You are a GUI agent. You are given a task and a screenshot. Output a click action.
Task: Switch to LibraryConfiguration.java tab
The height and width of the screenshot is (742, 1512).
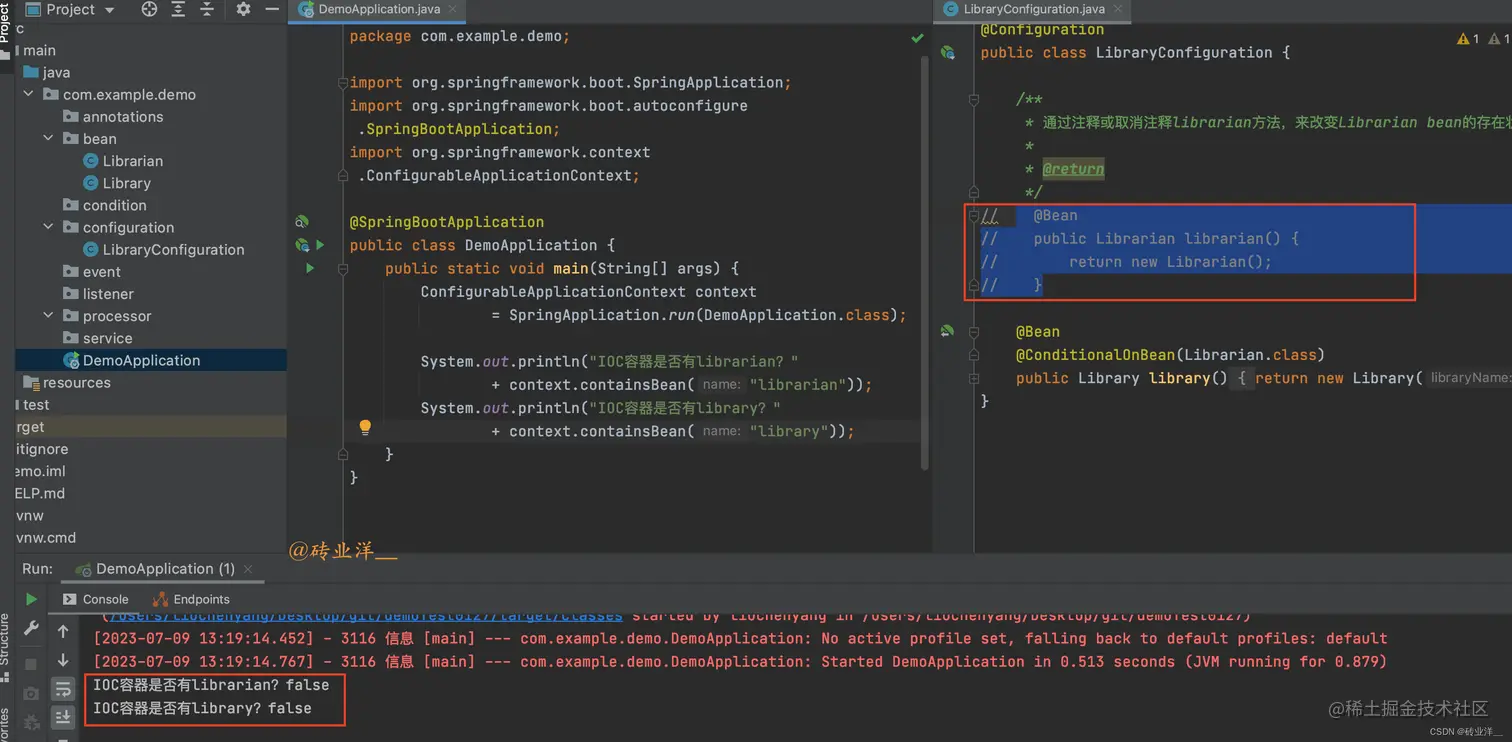(x=1033, y=9)
